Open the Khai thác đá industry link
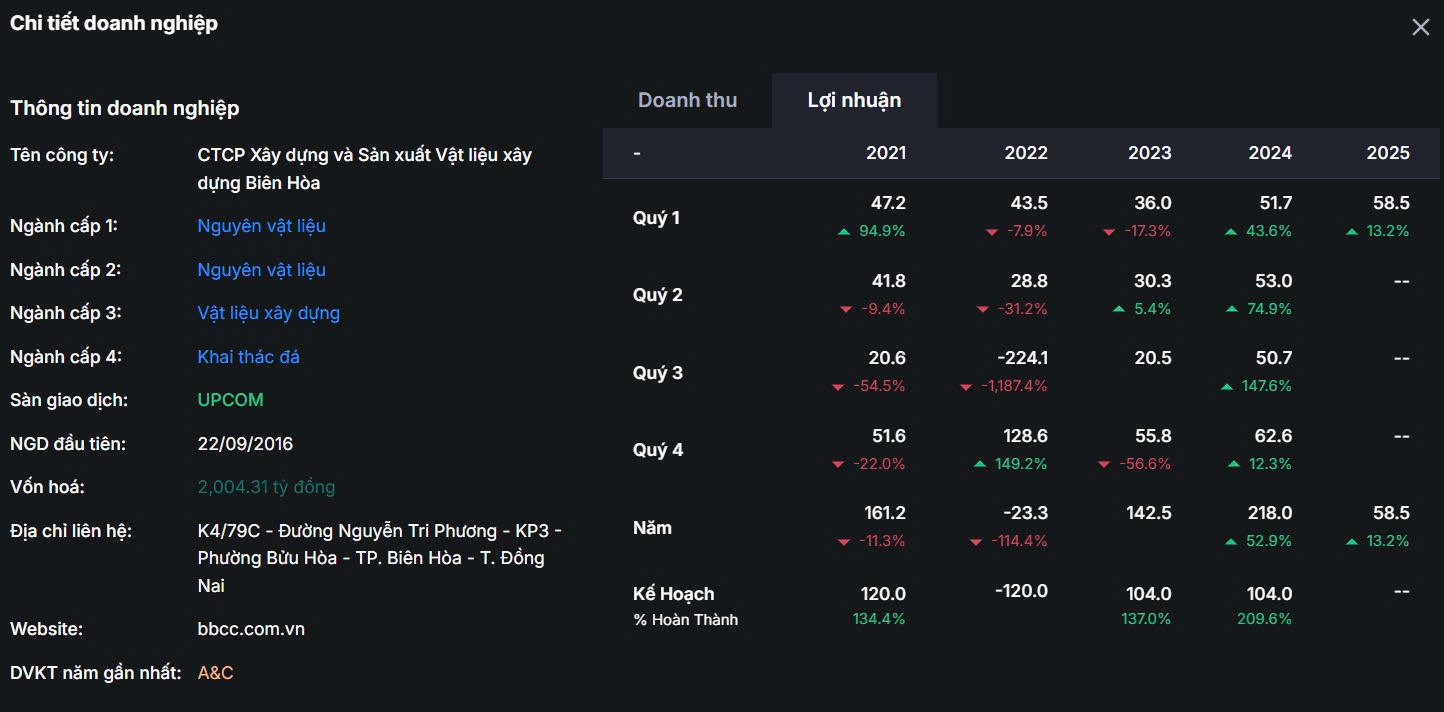 tap(248, 357)
